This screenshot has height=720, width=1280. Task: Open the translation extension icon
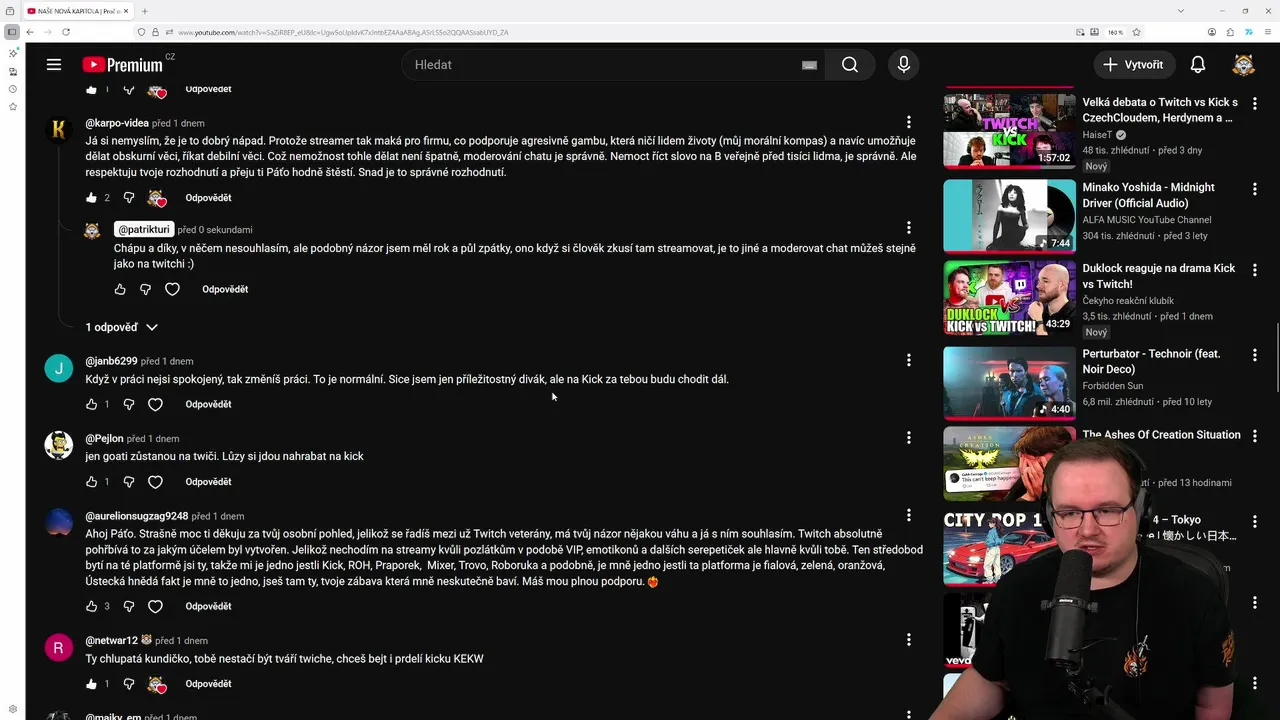click(x=1248, y=32)
